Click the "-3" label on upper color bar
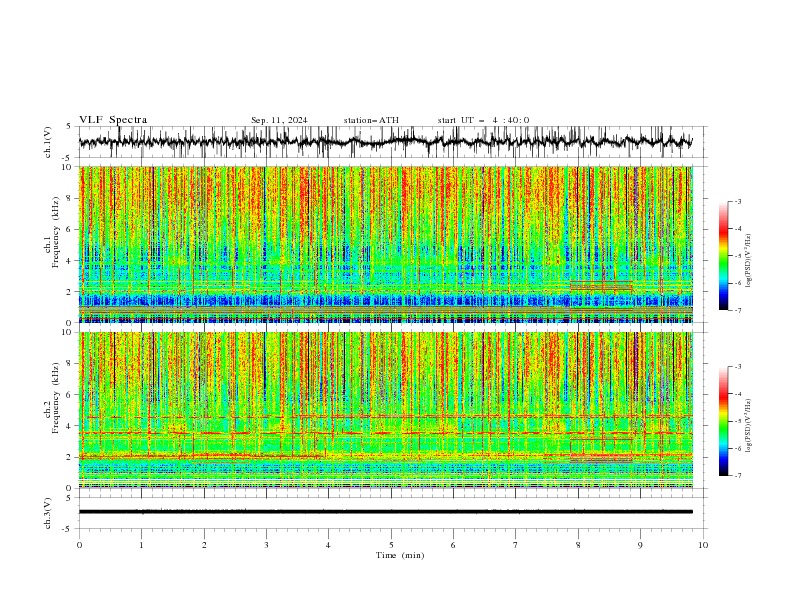This screenshot has width=792, height=612. [x=737, y=201]
